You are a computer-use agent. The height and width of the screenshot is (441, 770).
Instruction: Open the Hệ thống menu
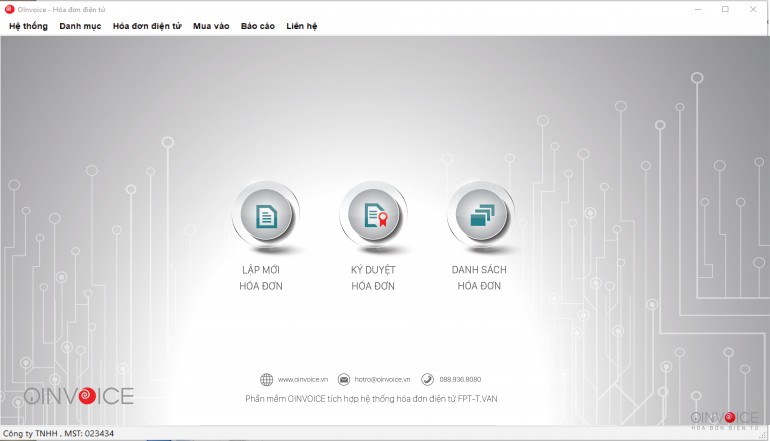tap(28, 26)
